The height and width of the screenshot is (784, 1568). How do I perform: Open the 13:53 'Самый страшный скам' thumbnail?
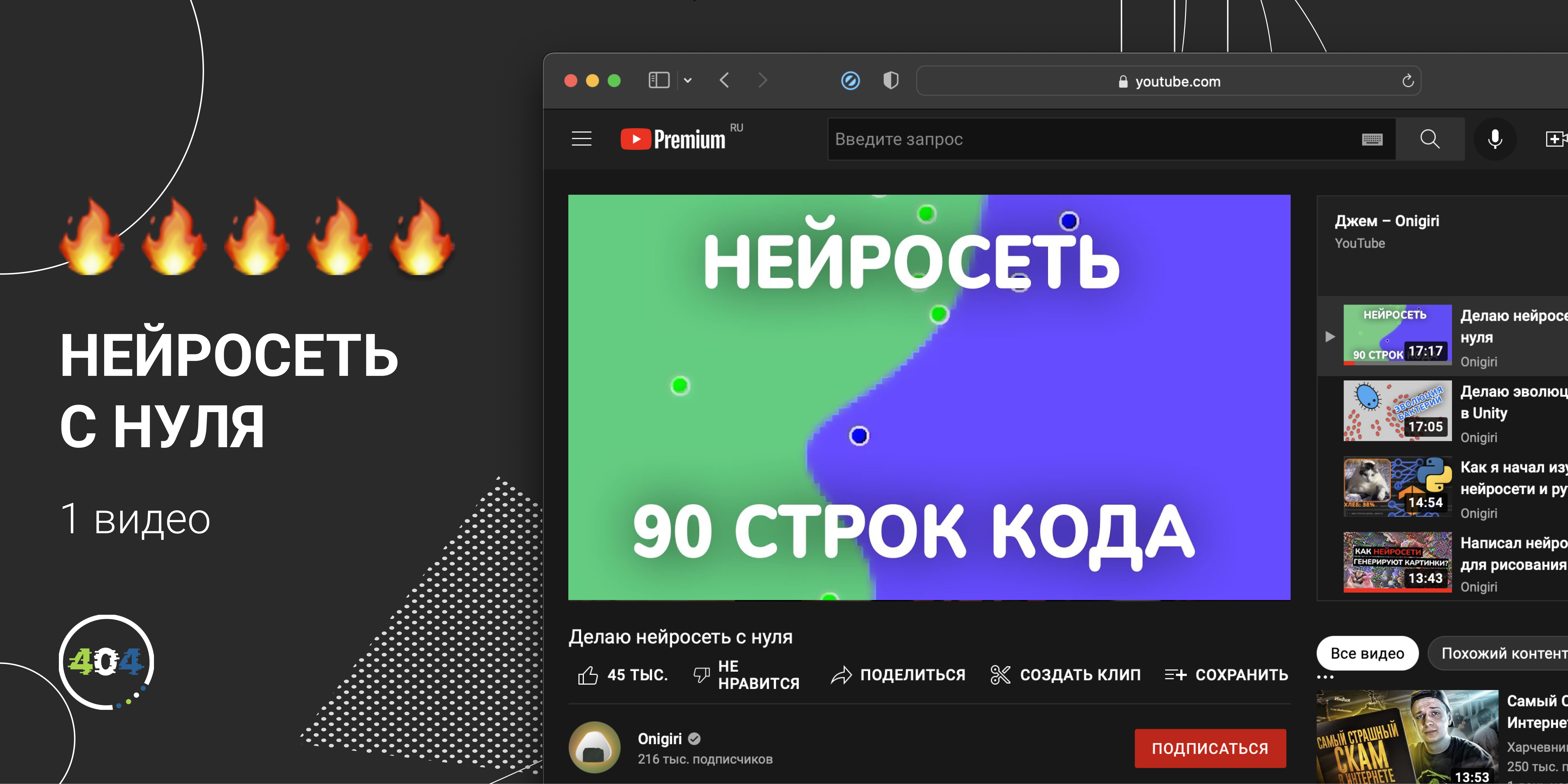coord(1407,737)
